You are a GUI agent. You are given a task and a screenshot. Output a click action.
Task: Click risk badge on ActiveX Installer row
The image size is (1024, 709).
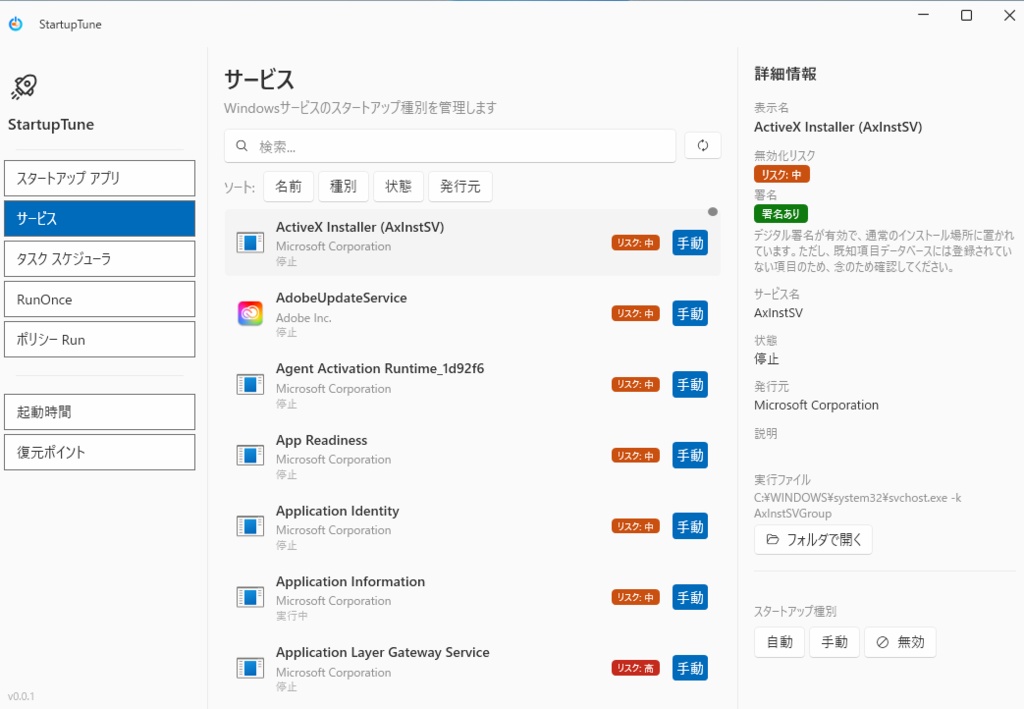[635, 243]
